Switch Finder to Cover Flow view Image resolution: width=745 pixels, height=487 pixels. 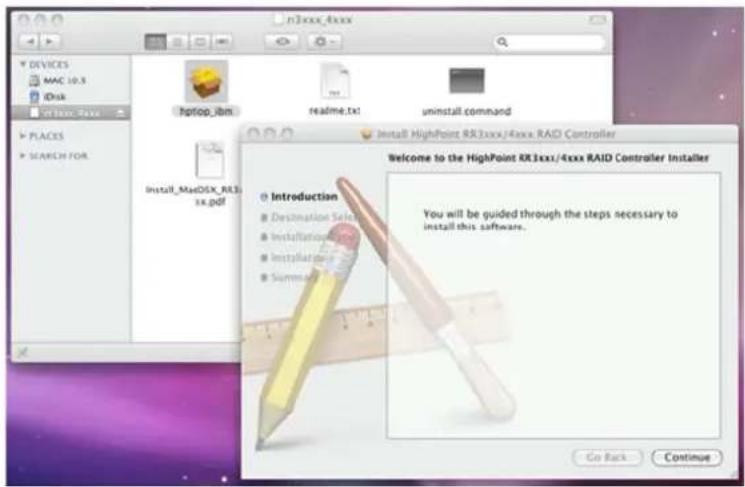point(222,42)
